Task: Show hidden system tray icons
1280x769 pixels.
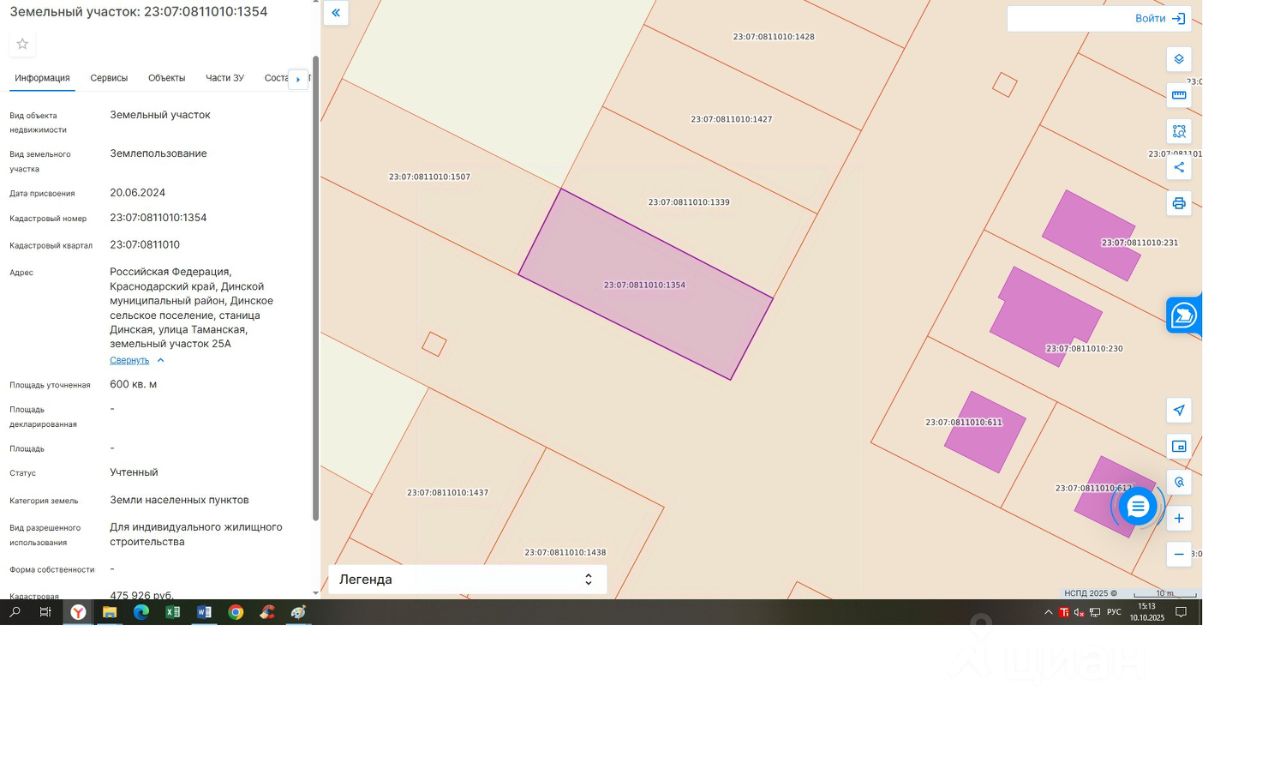Action: point(1048,612)
